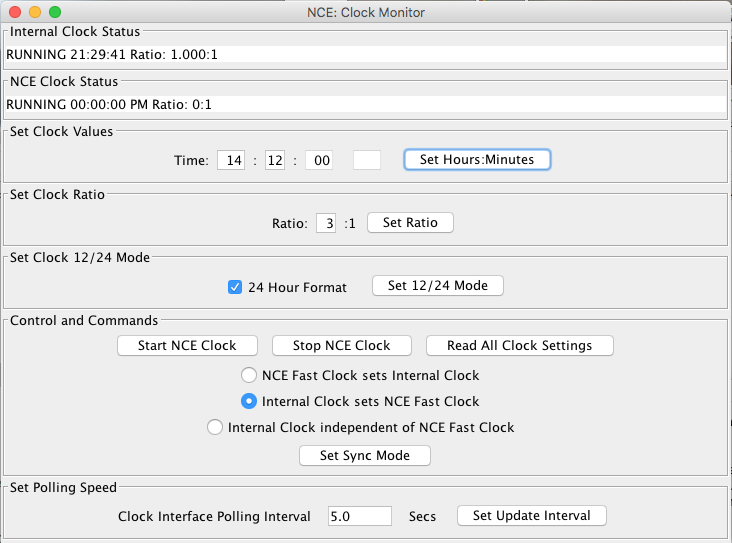Click the hours field showing 14
Image resolution: width=732 pixels, height=543 pixels.
tap(230, 161)
